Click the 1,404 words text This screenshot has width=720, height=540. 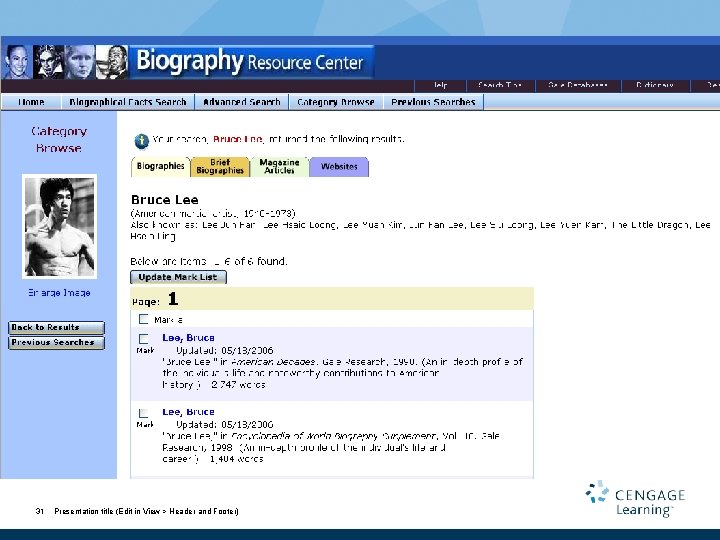pos(236,459)
